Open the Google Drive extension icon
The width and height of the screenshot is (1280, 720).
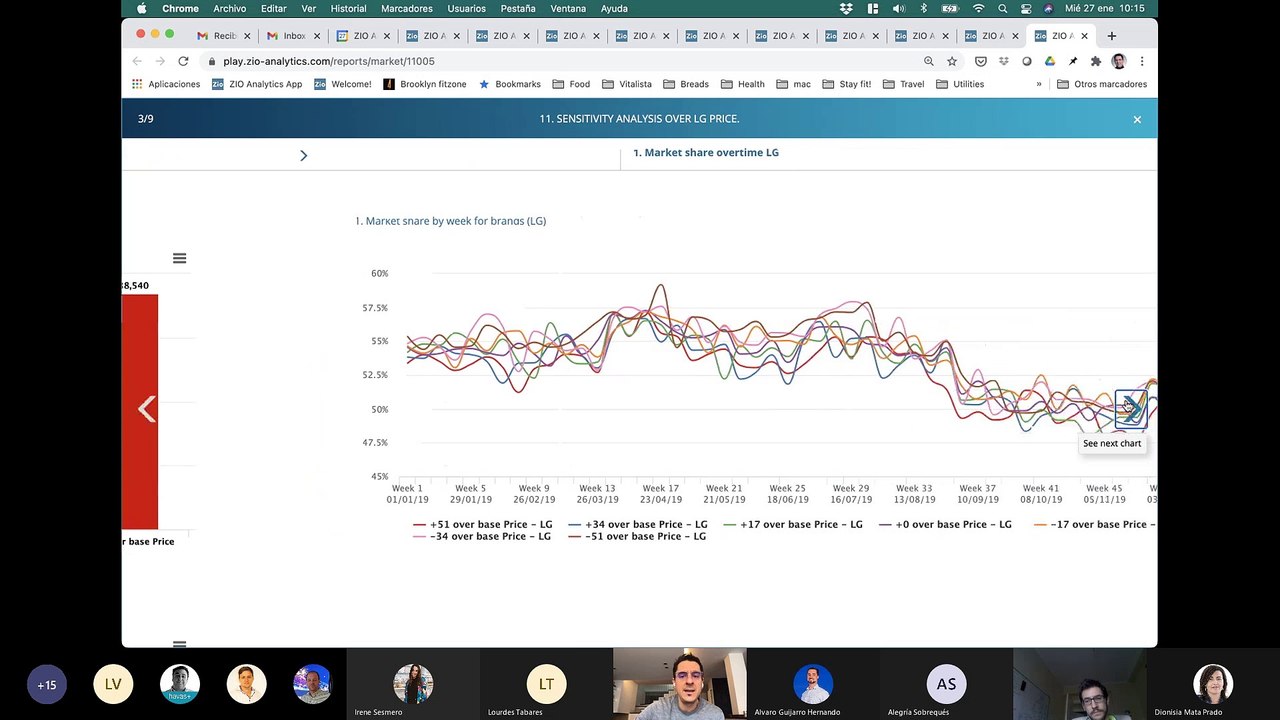tap(1050, 61)
